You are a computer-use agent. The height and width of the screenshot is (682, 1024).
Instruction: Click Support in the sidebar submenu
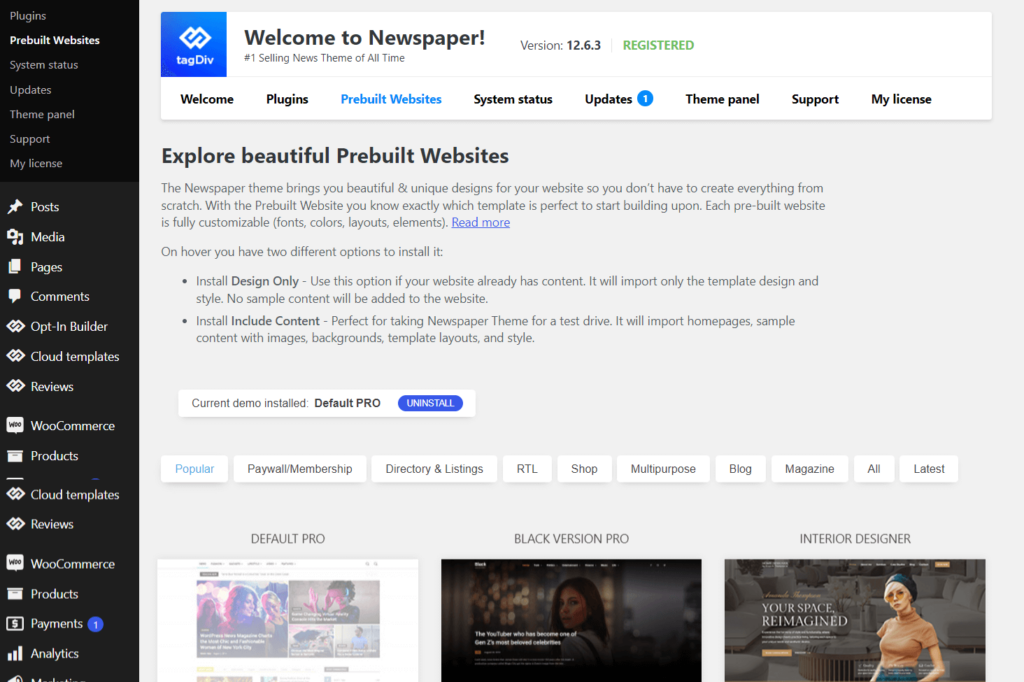(x=29, y=139)
